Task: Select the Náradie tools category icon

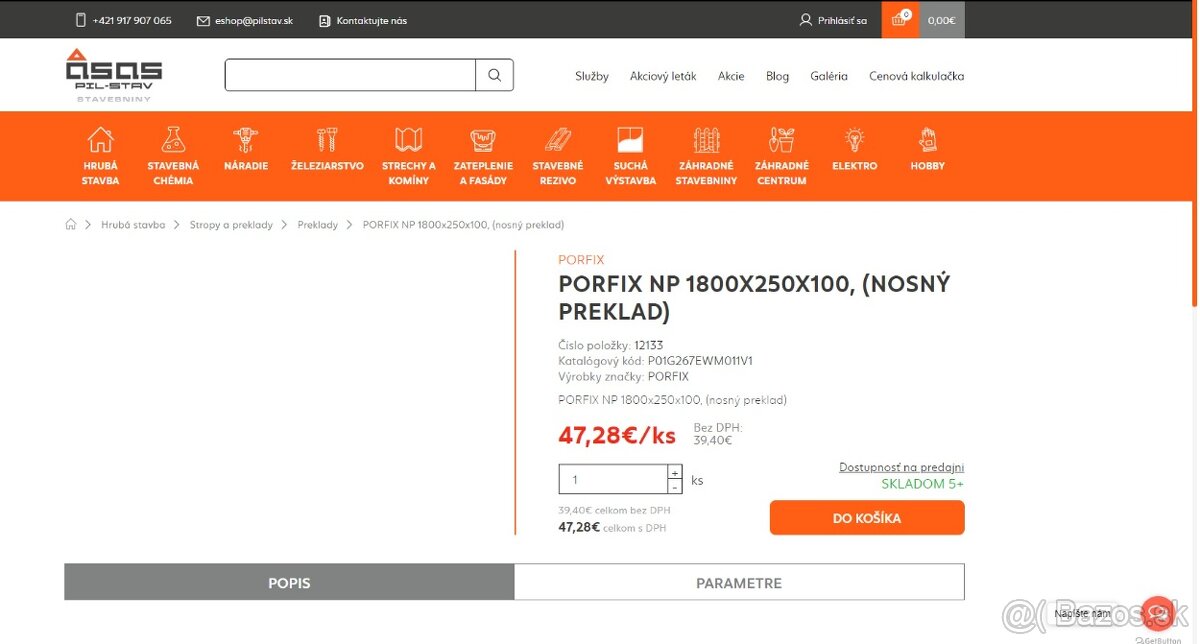Action: click(245, 139)
